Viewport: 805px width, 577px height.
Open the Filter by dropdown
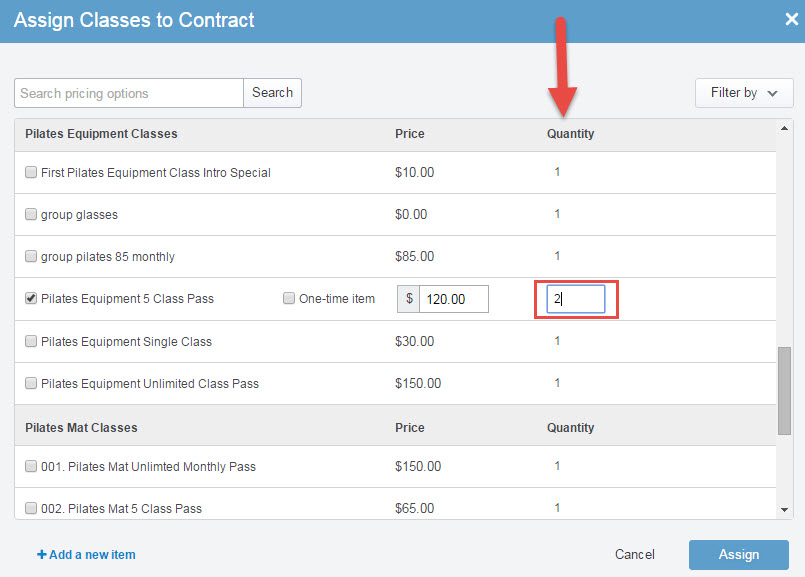click(x=743, y=92)
